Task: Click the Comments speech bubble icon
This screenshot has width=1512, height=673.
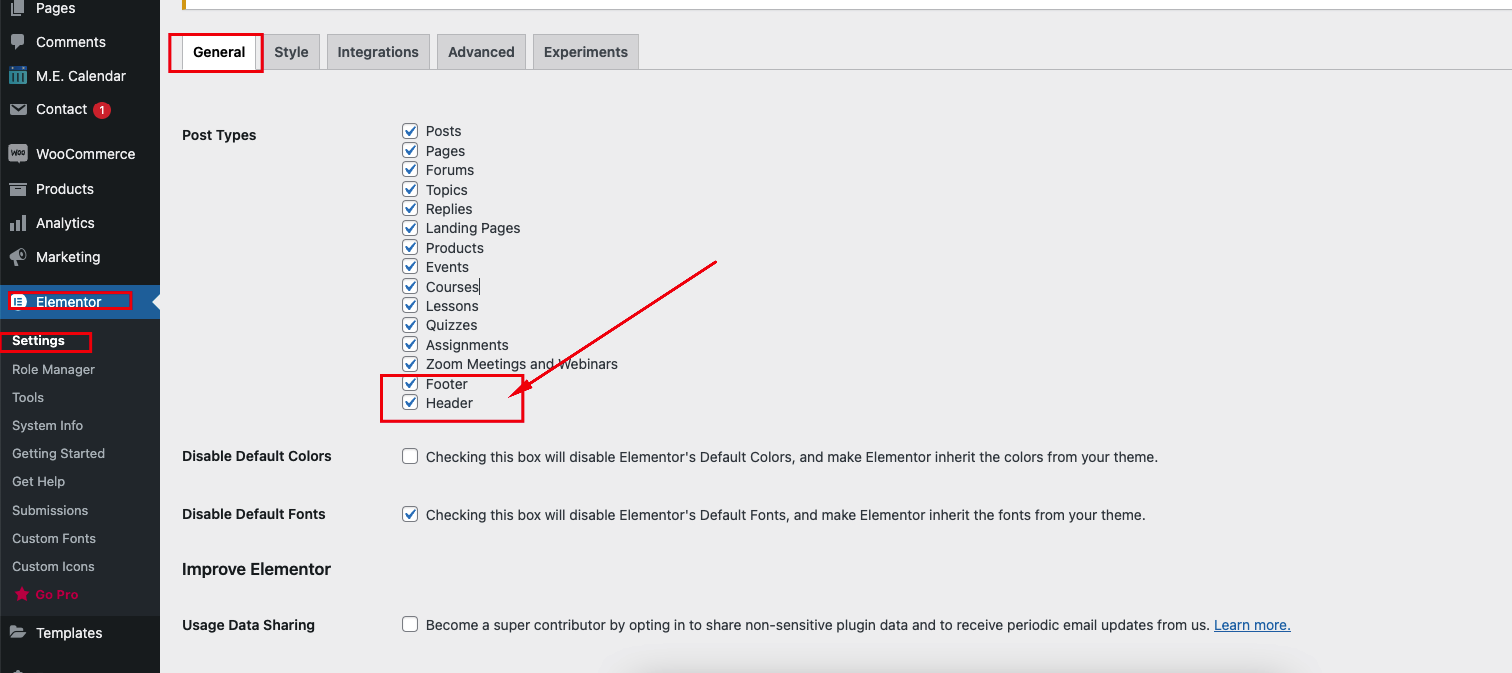Action: tap(18, 42)
